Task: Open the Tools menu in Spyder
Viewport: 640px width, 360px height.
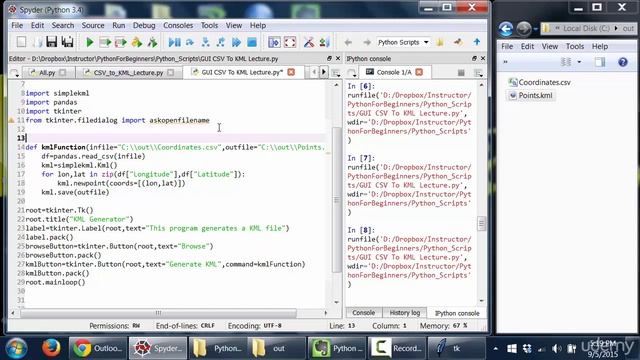Action: coord(209,25)
